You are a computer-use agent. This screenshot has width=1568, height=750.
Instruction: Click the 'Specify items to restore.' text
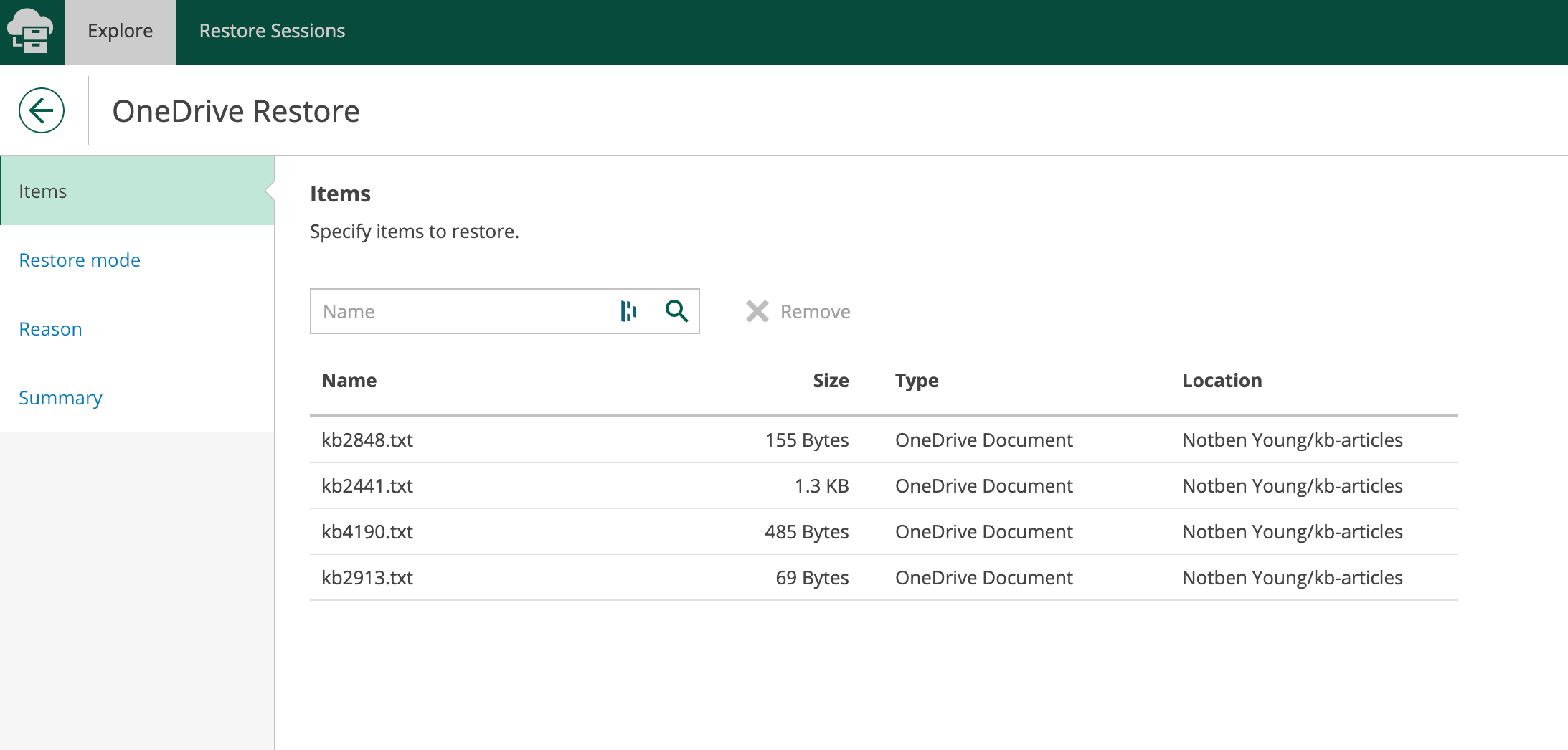coord(415,232)
